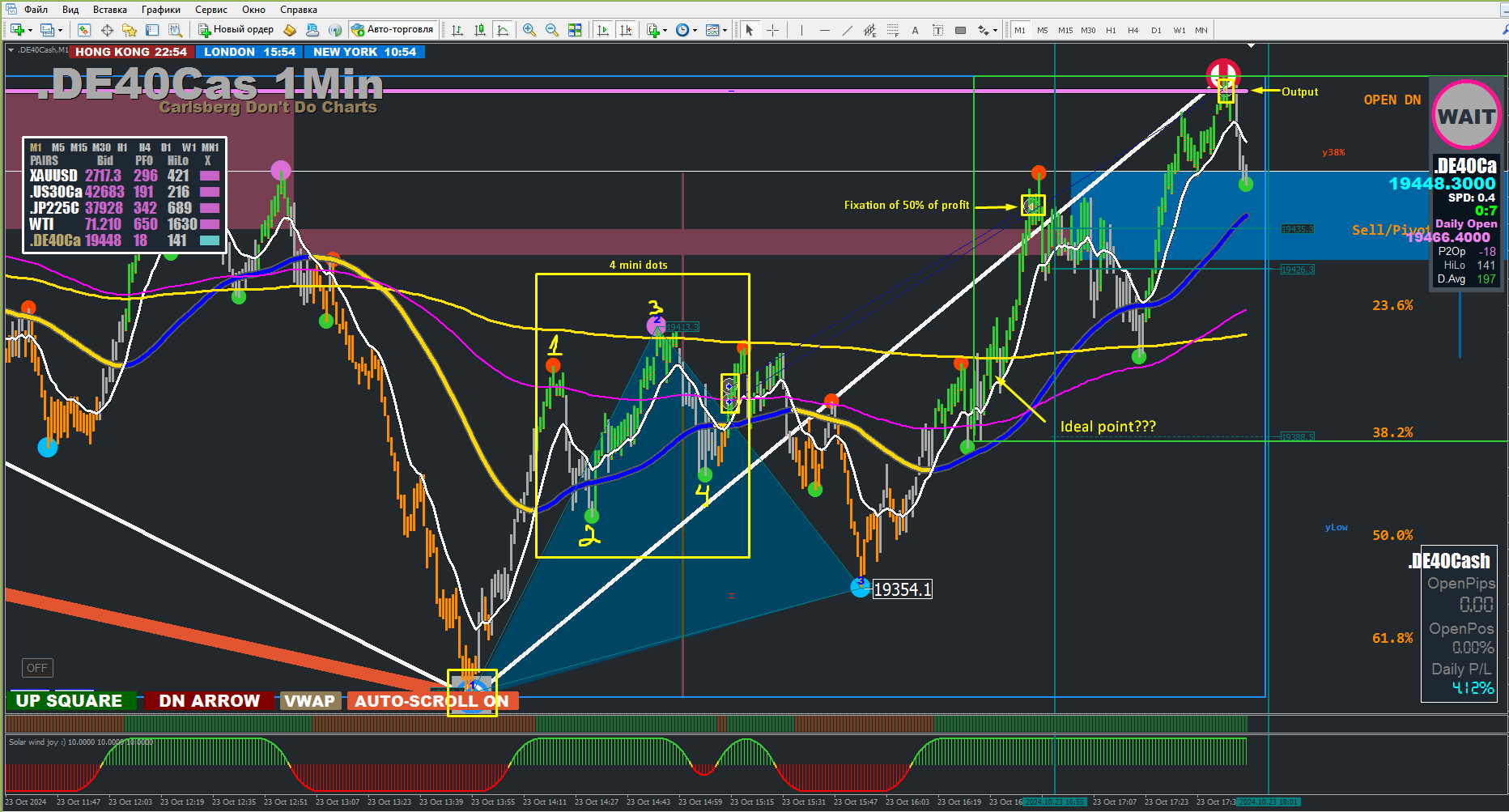Click the Profiles toolbar icon

[47, 30]
